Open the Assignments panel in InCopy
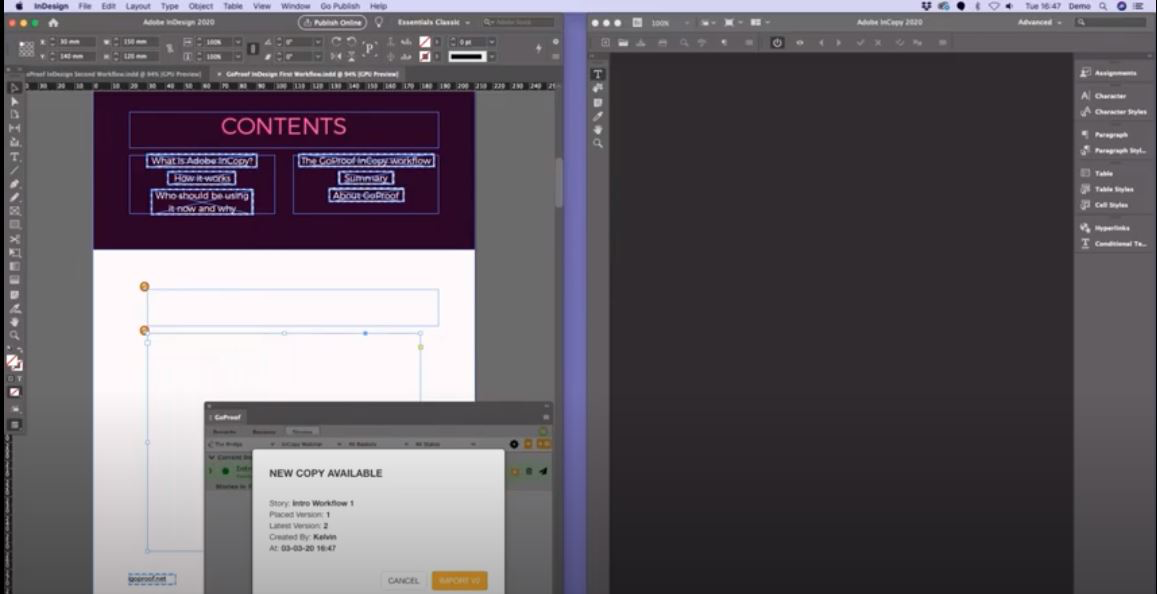This screenshot has width=1157, height=594. 1108,72
